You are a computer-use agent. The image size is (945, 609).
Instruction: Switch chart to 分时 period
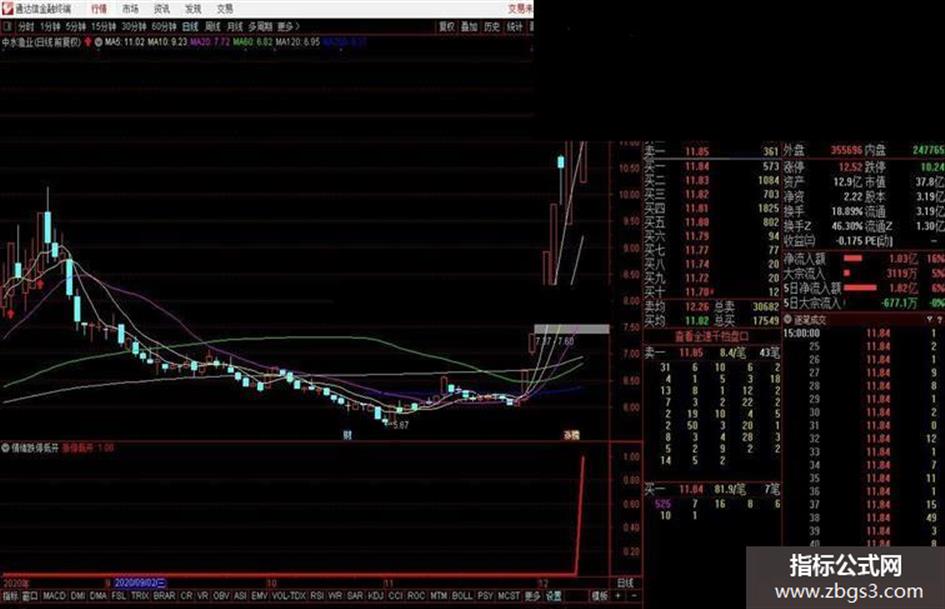click(26, 27)
